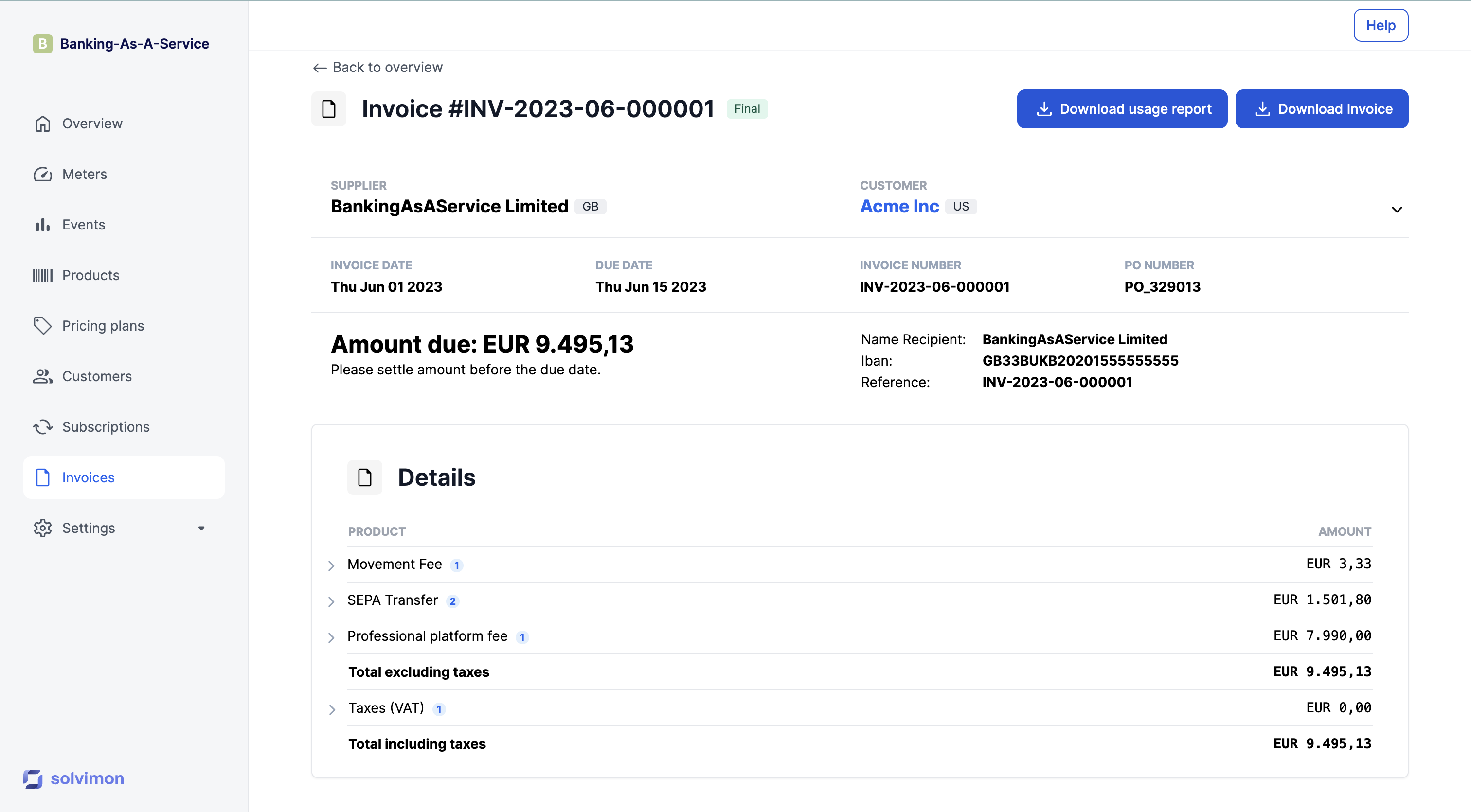Expand the Taxes (VAT) row

332,709
